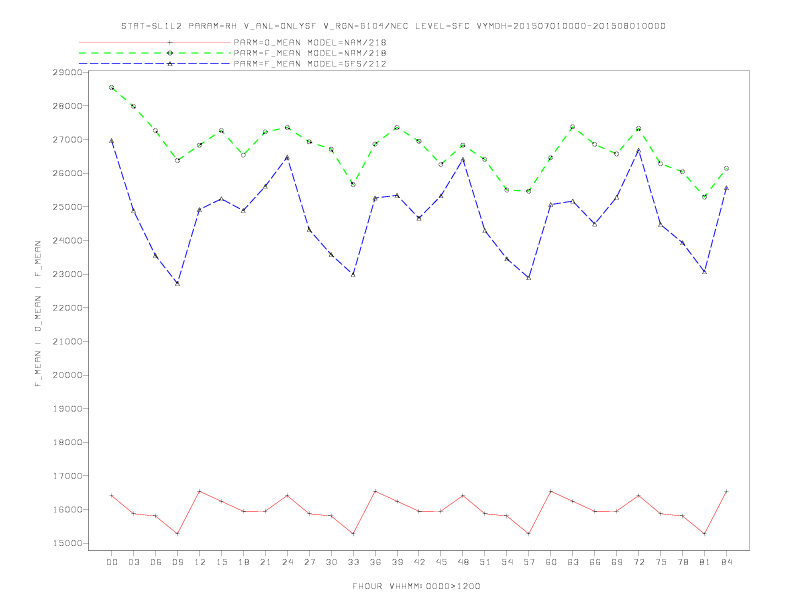This screenshot has height=612, width=792.
Task: Click the x-axis title FHOUR VHHMM:0000>1200
Action: [416, 586]
